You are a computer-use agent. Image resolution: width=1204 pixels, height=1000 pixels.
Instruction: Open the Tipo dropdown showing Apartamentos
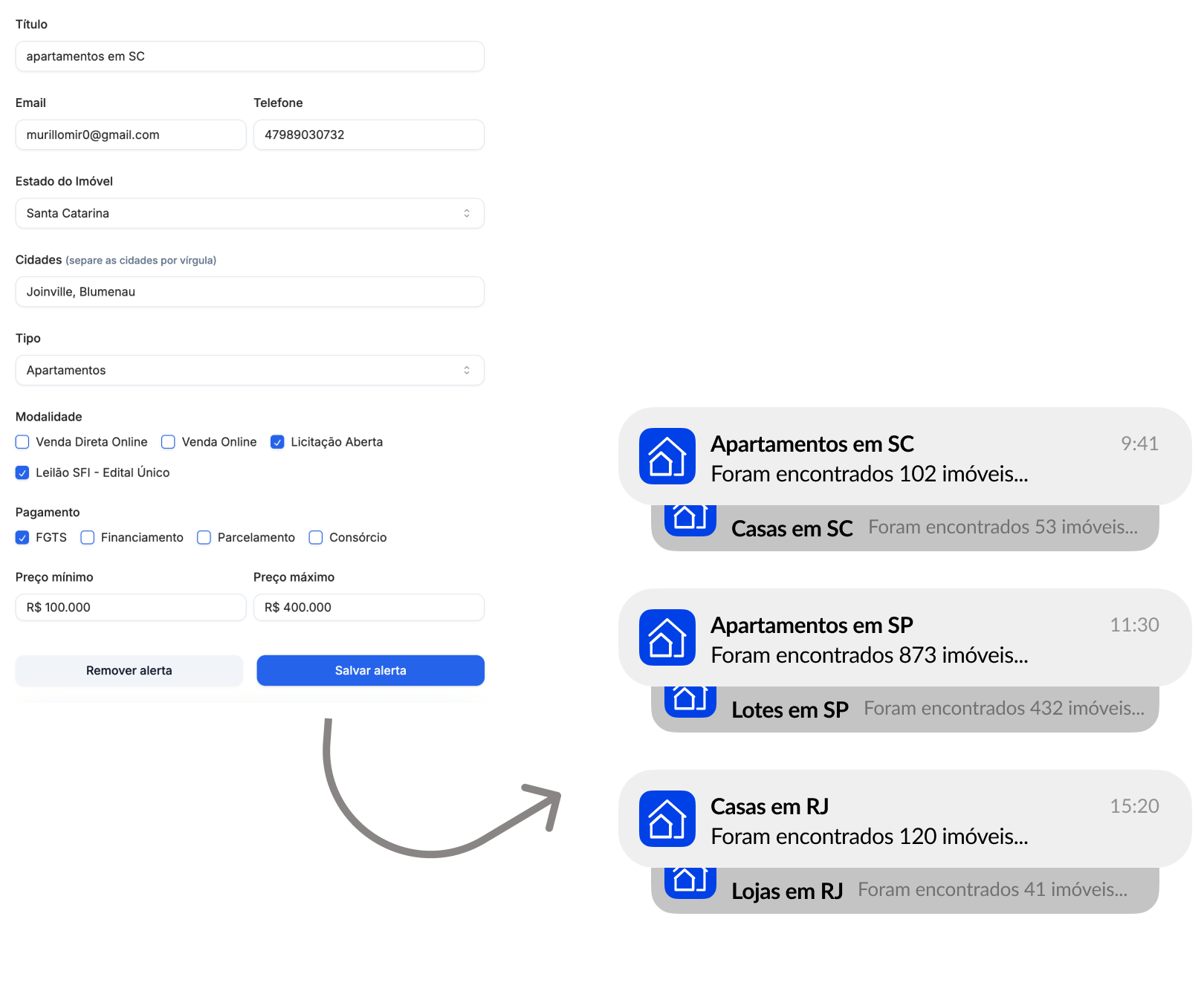click(250, 370)
